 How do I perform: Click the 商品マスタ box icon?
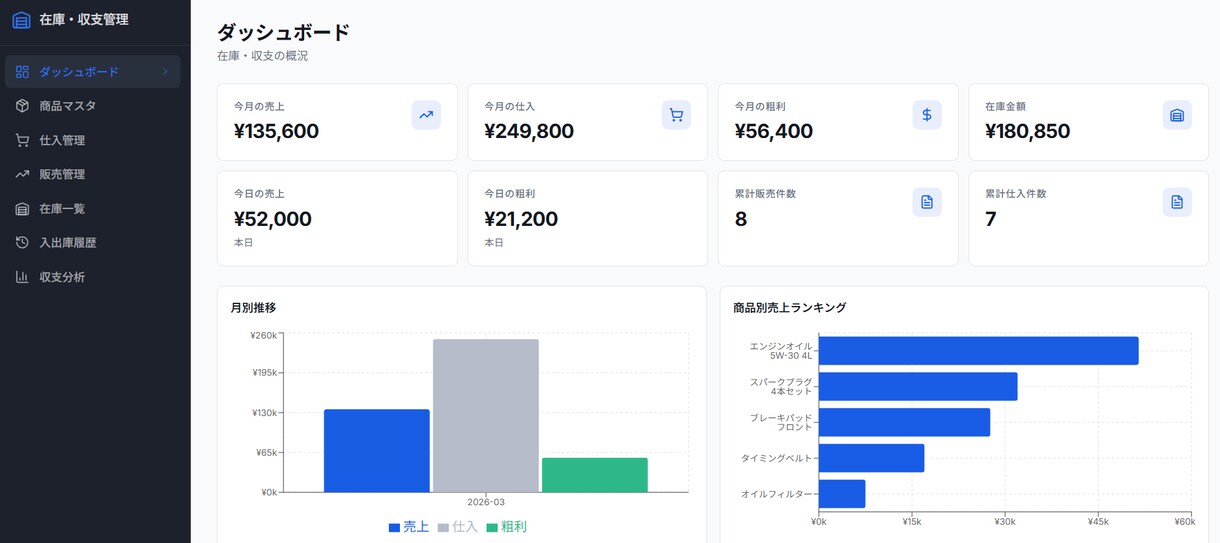click(22, 106)
